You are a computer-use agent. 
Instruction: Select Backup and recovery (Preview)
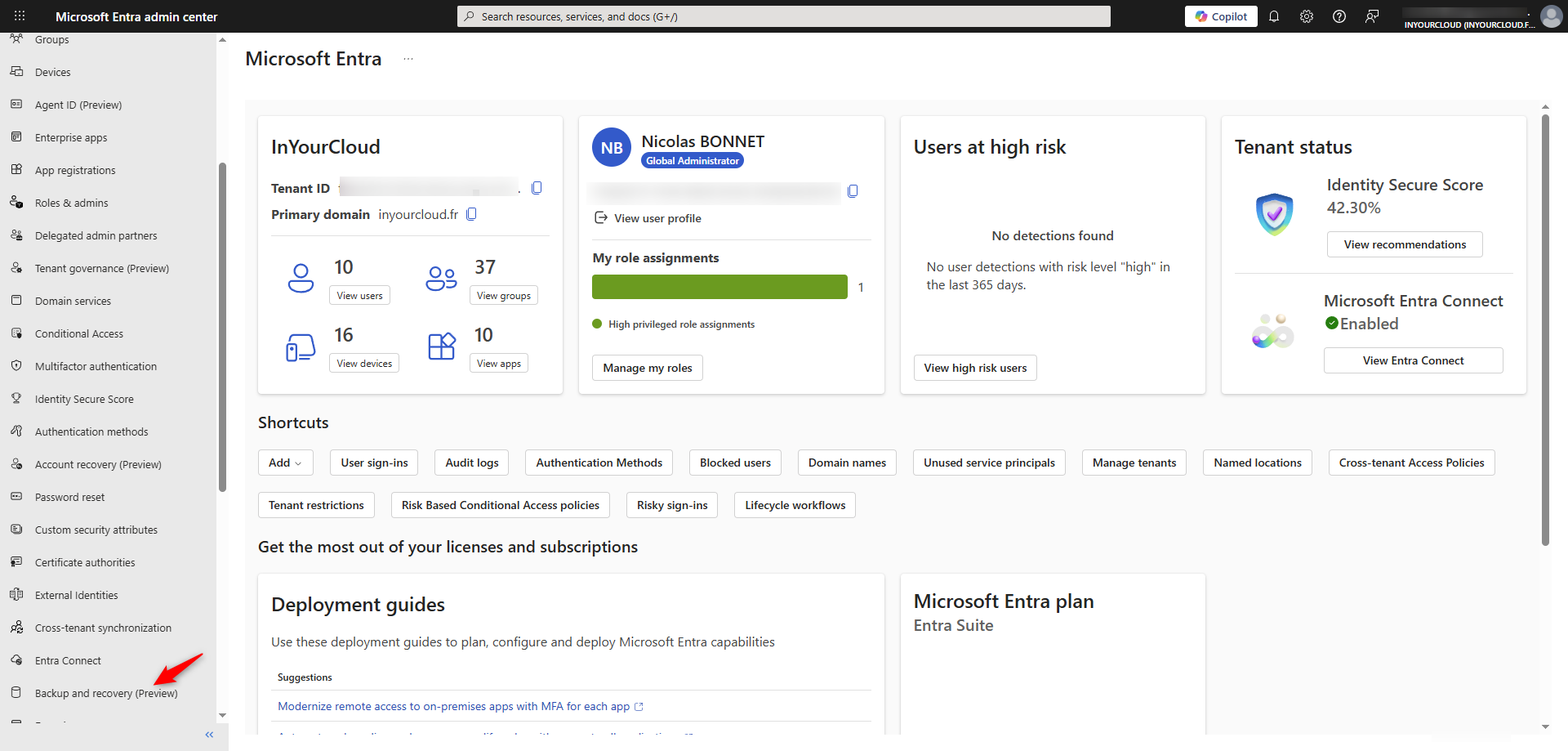tap(105, 693)
